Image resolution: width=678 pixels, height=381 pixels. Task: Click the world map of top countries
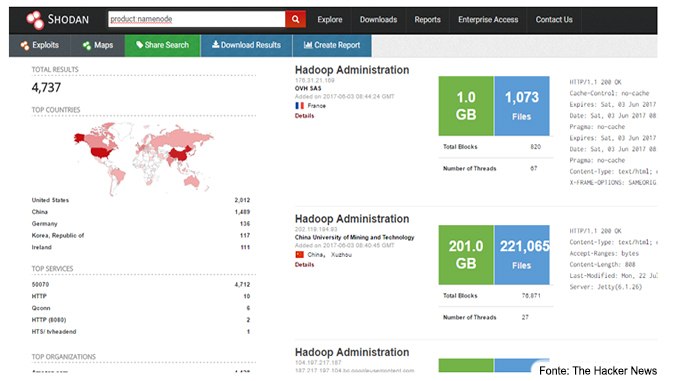click(144, 158)
